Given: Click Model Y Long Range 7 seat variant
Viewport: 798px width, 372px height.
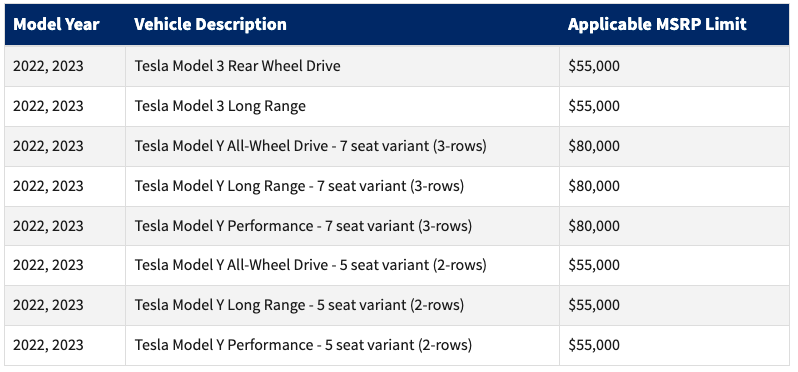Looking at the screenshot, I should click(299, 186).
